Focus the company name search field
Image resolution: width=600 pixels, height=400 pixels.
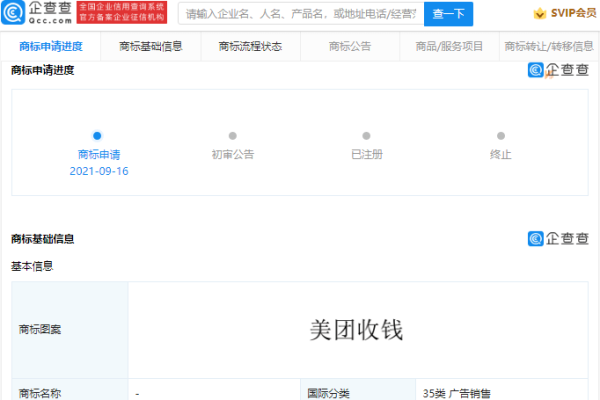coord(301,14)
